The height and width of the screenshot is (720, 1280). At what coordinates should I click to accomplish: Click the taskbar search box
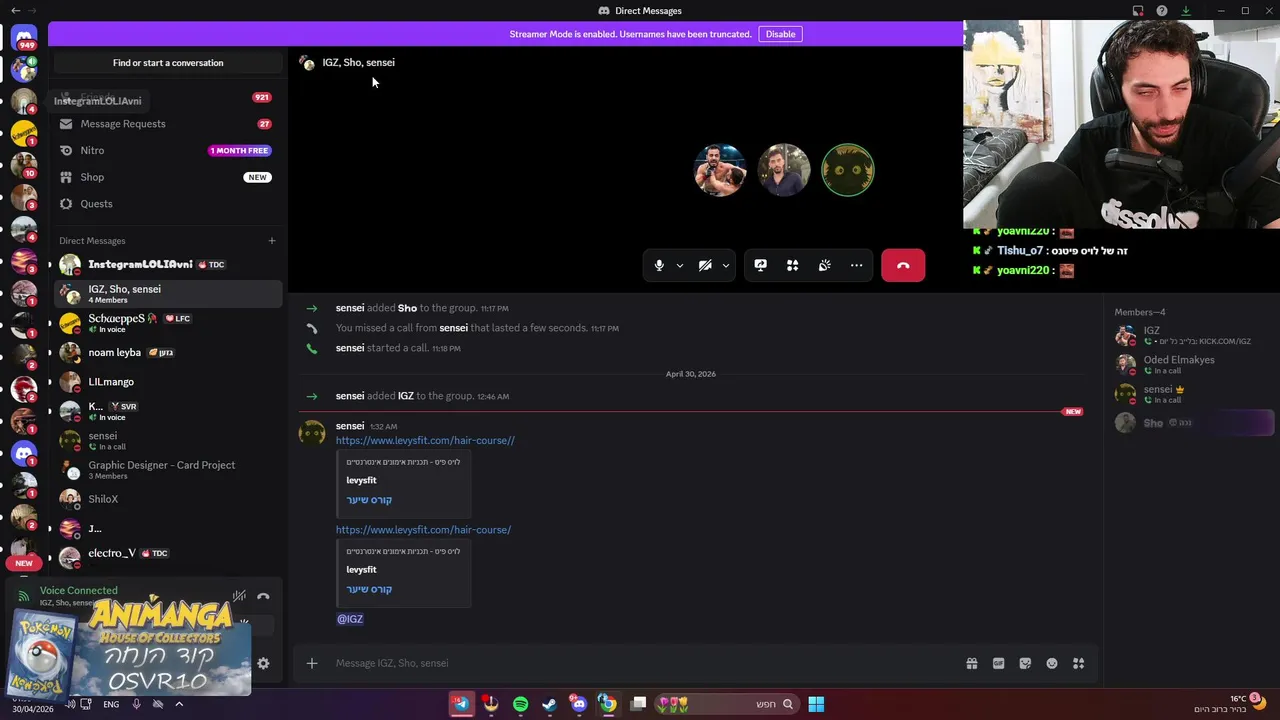(727, 704)
